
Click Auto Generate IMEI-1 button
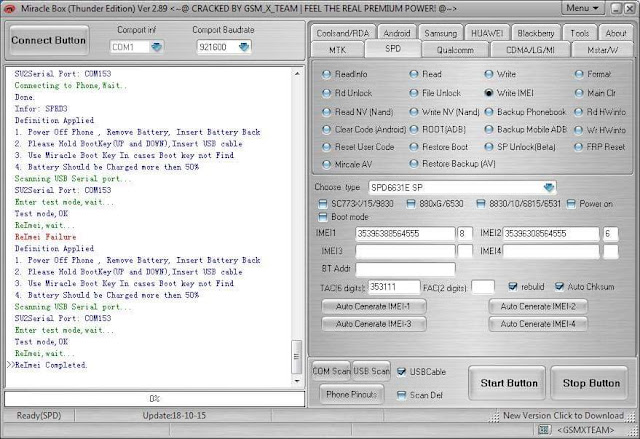click(373, 306)
